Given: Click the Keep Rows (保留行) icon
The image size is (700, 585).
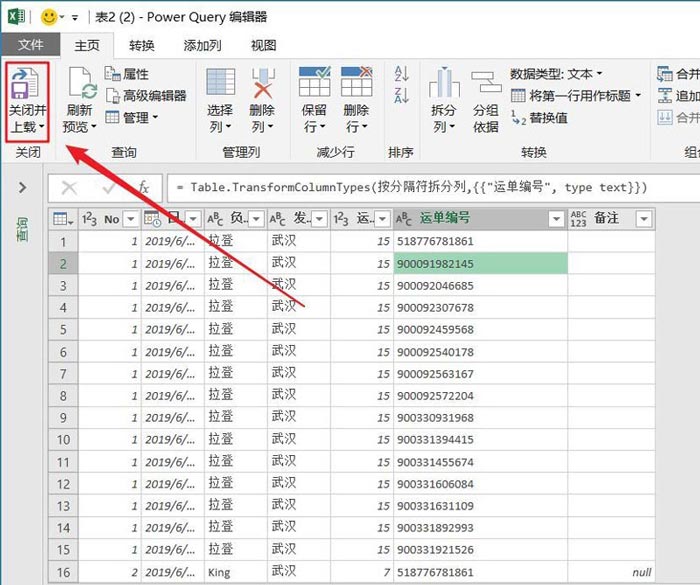Looking at the screenshot, I should pos(314,81).
